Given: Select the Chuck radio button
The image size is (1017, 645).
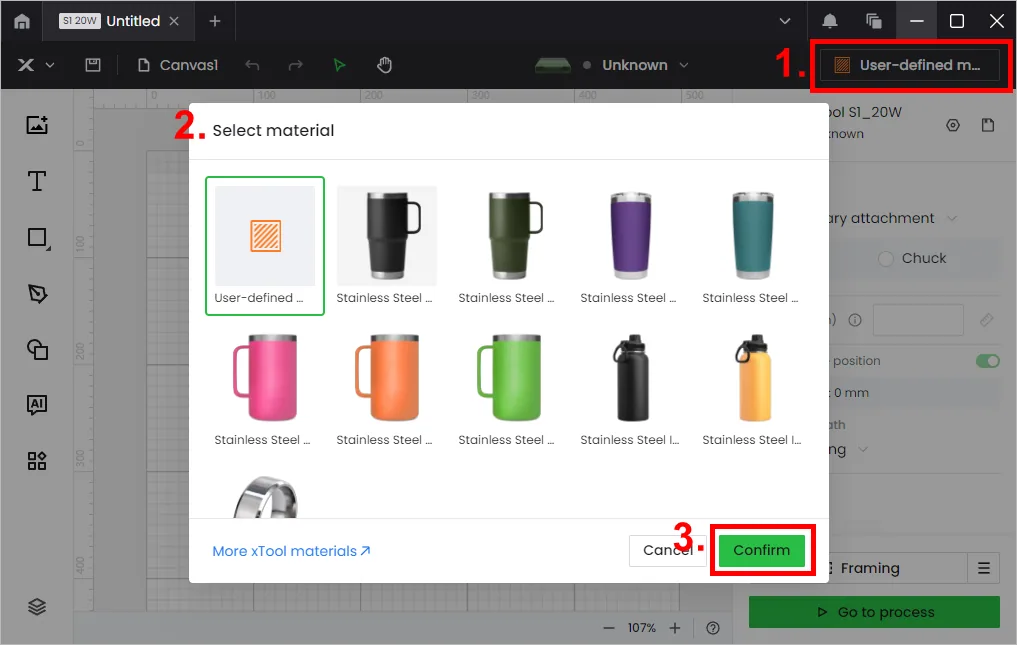Looking at the screenshot, I should tap(886, 258).
